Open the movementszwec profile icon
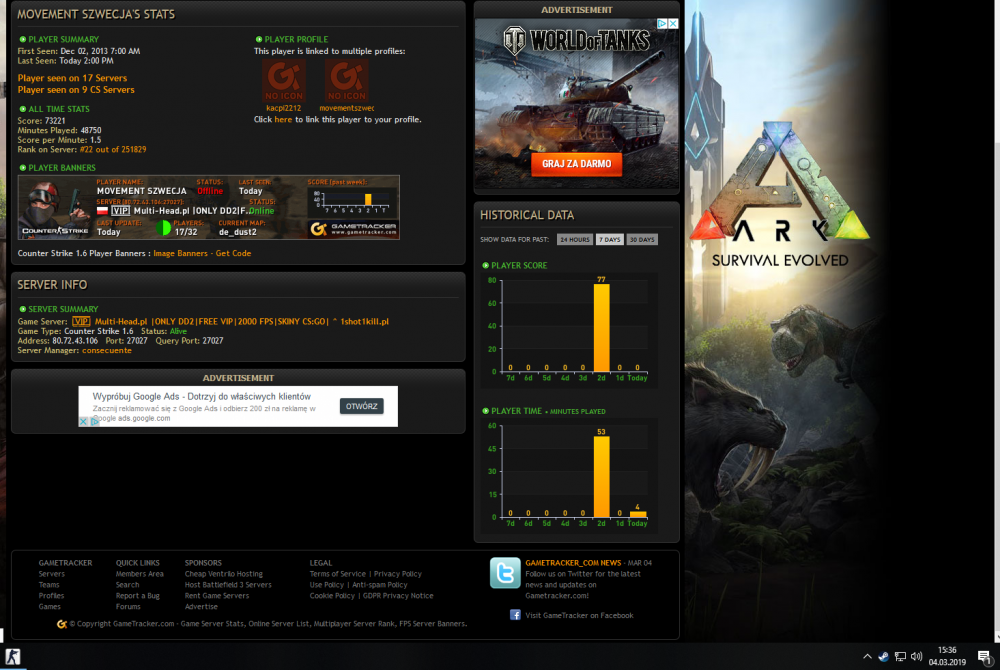This screenshot has width=1000, height=670. tap(346, 80)
